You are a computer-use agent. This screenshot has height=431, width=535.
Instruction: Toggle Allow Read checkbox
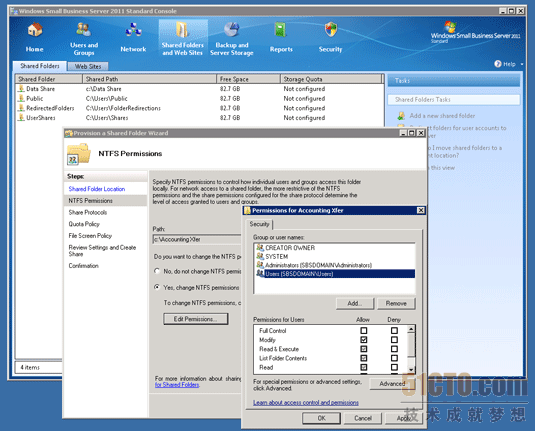pos(364,367)
